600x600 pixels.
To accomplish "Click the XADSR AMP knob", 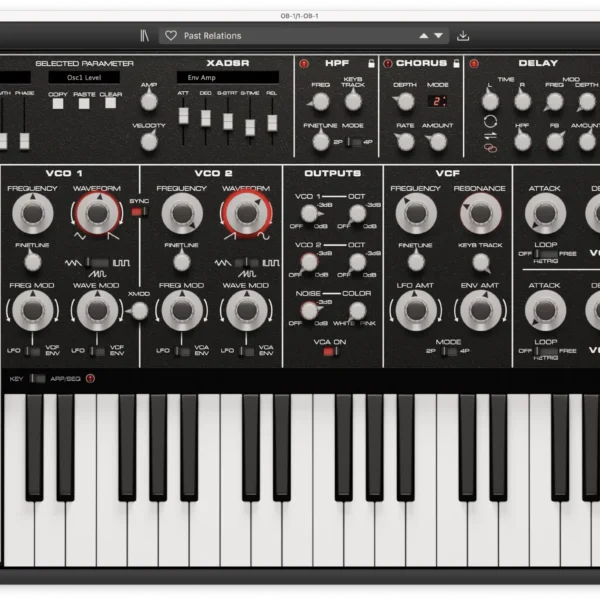I will pyautogui.click(x=149, y=101).
